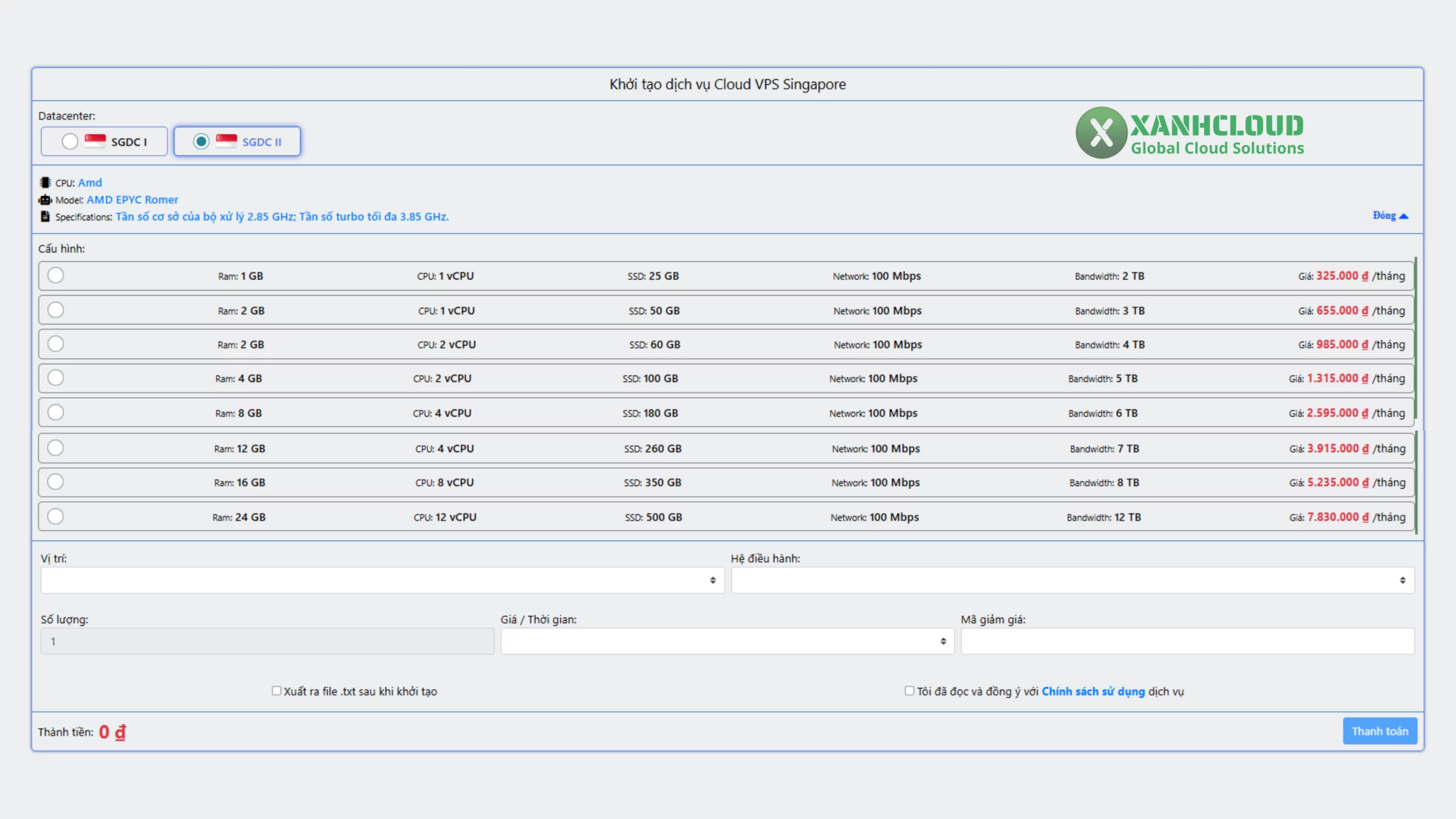The height and width of the screenshot is (819, 1456).
Task: Collapse the CPU details with Đóng
Action: [1384, 216]
